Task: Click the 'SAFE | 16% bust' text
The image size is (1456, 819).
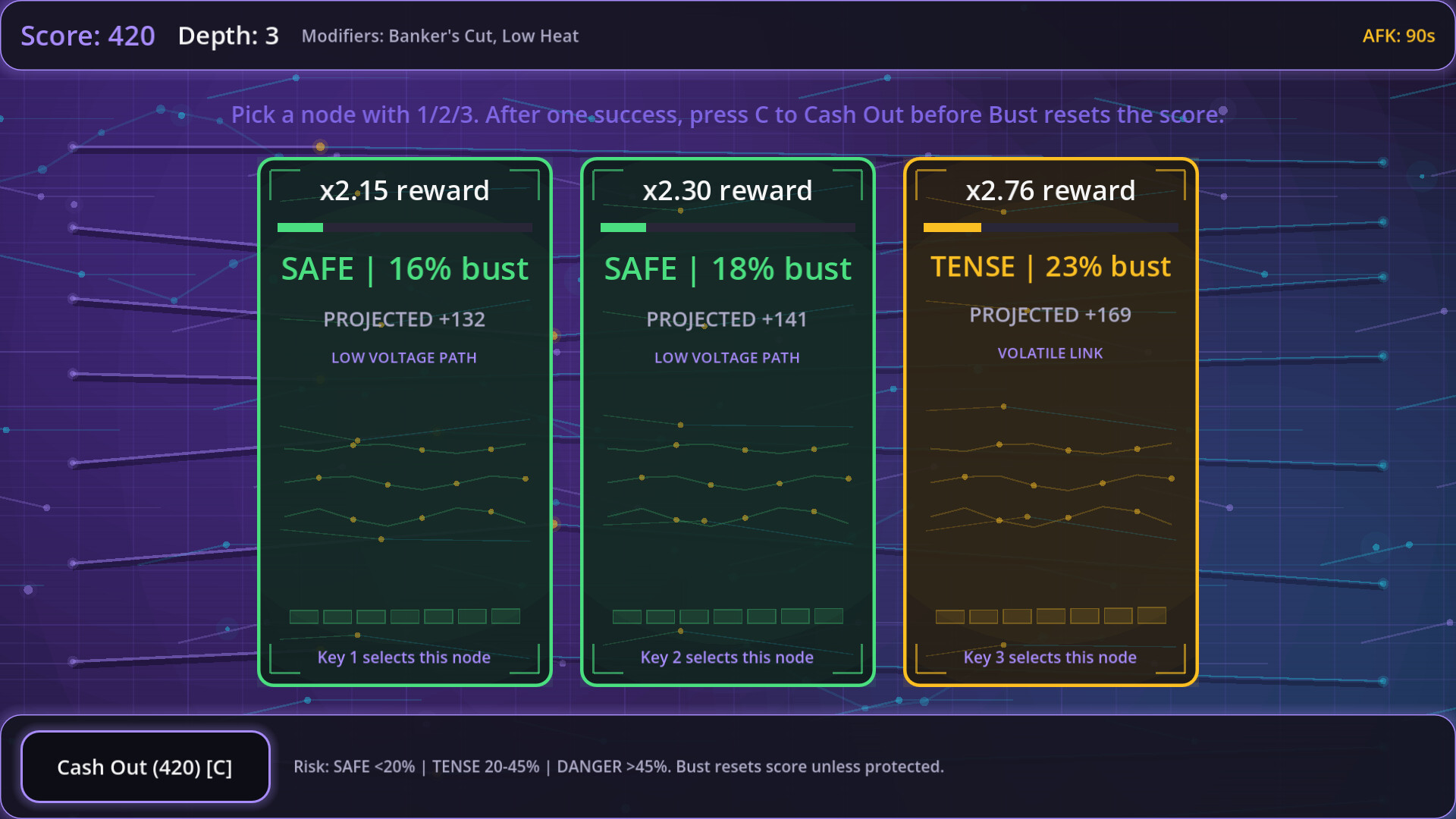Action: point(404,269)
